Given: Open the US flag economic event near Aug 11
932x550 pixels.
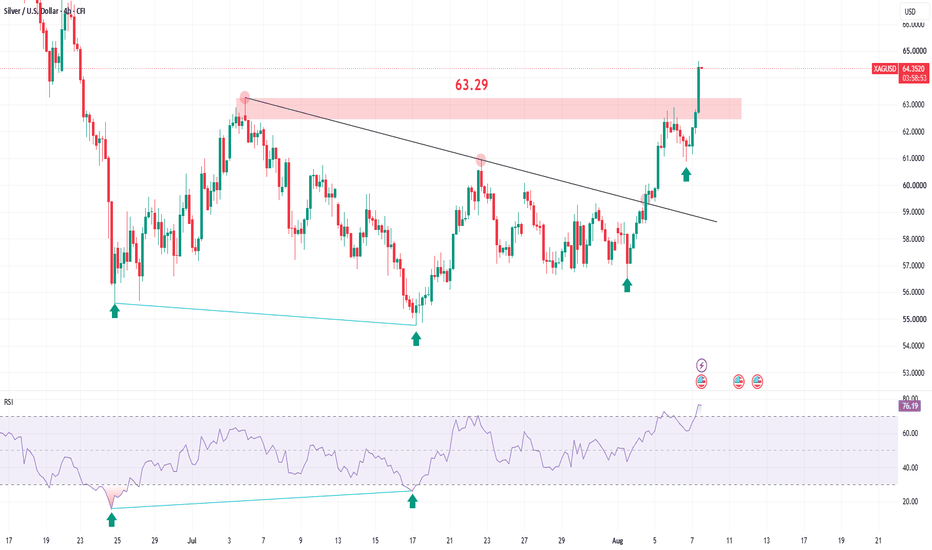Looking at the screenshot, I should pyautogui.click(x=738, y=382).
